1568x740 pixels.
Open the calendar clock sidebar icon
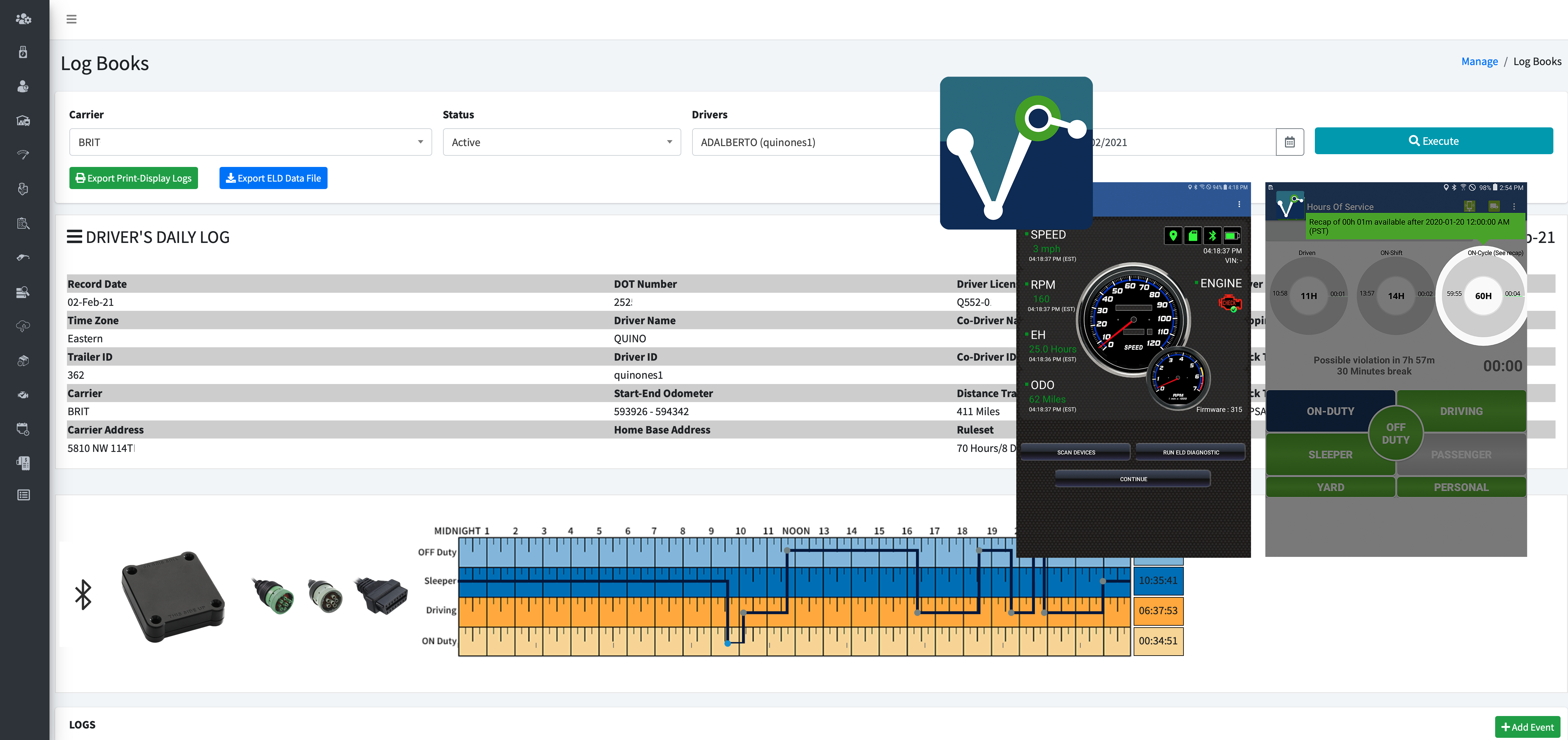pyautogui.click(x=23, y=429)
